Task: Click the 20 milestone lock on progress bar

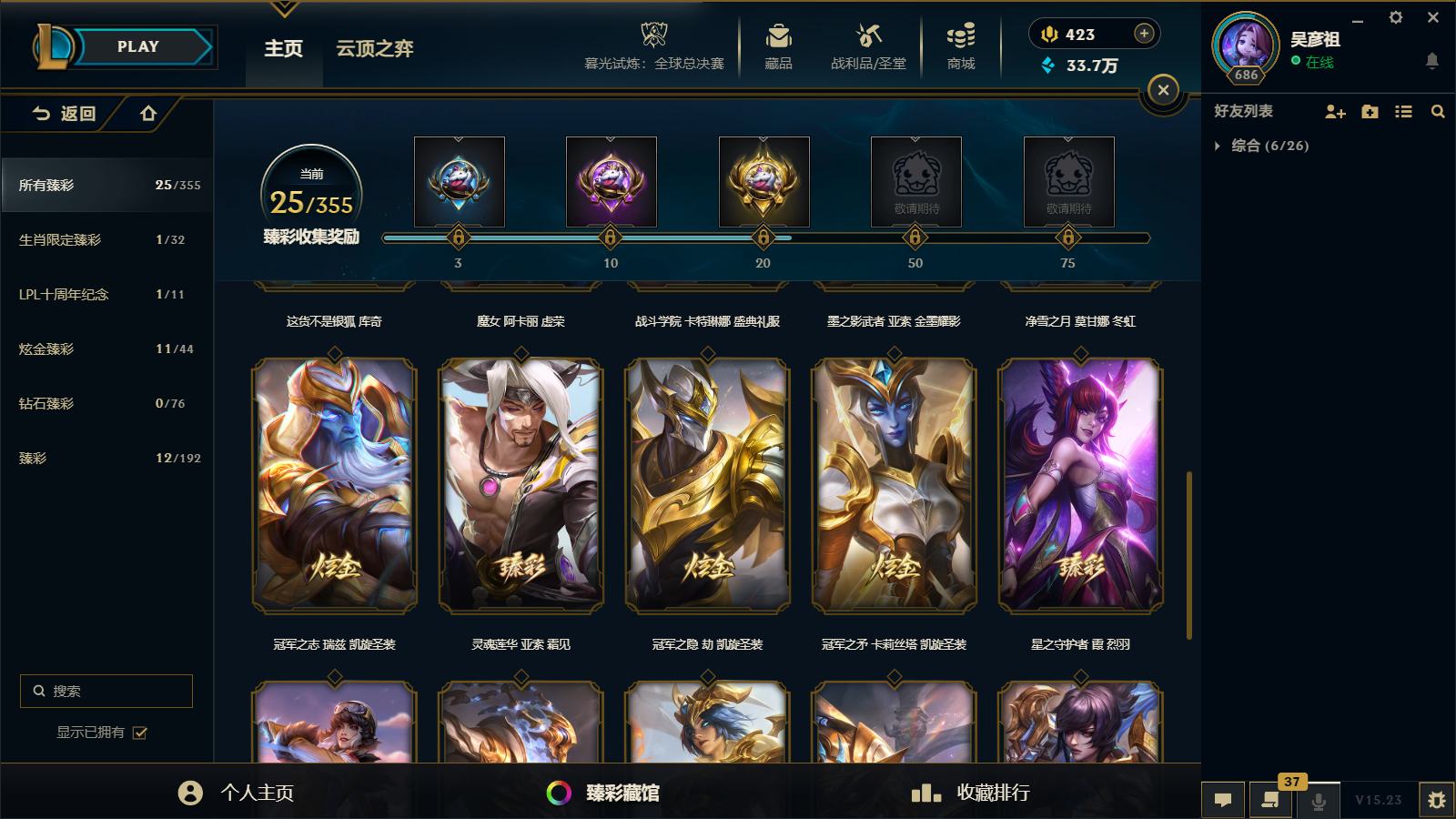Action: tap(763, 238)
